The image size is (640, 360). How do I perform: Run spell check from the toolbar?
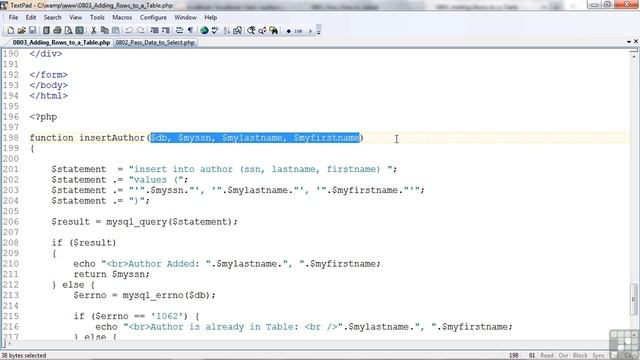click(x=215, y=31)
